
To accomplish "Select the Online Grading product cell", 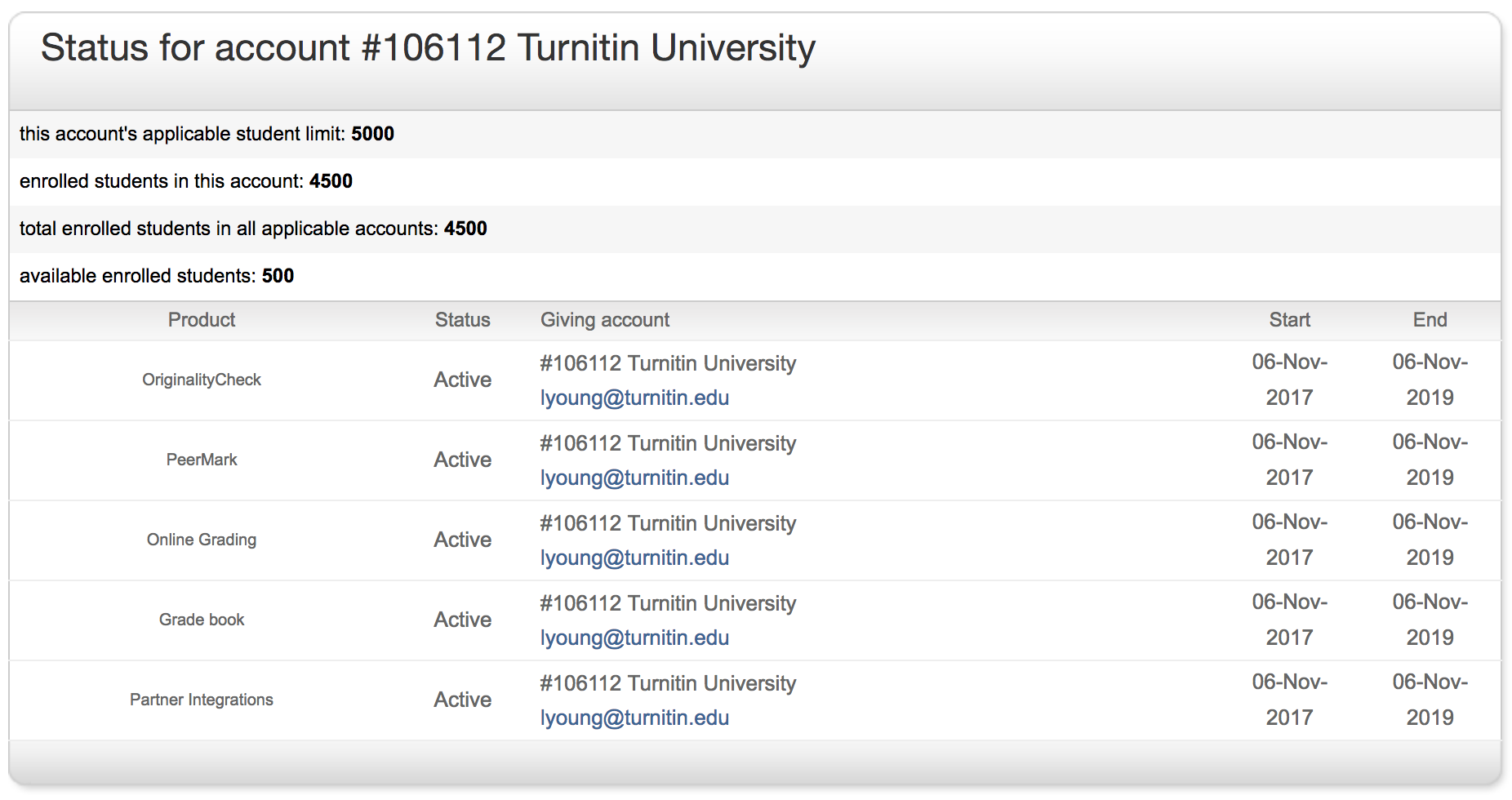I will coord(202,540).
